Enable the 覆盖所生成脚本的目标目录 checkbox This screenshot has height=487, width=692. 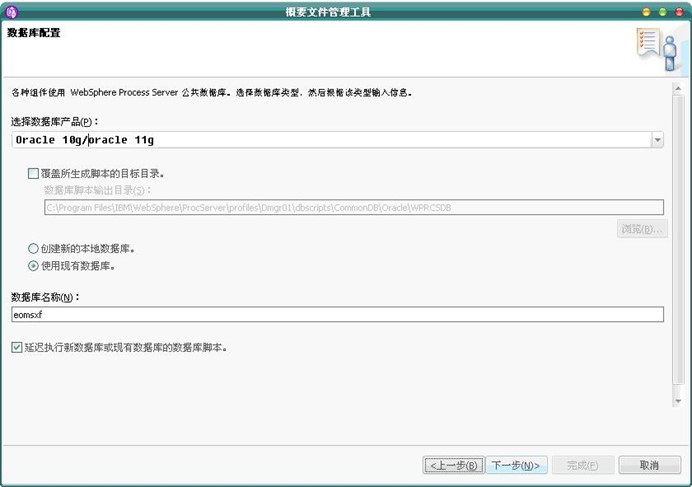click(34, 173)
